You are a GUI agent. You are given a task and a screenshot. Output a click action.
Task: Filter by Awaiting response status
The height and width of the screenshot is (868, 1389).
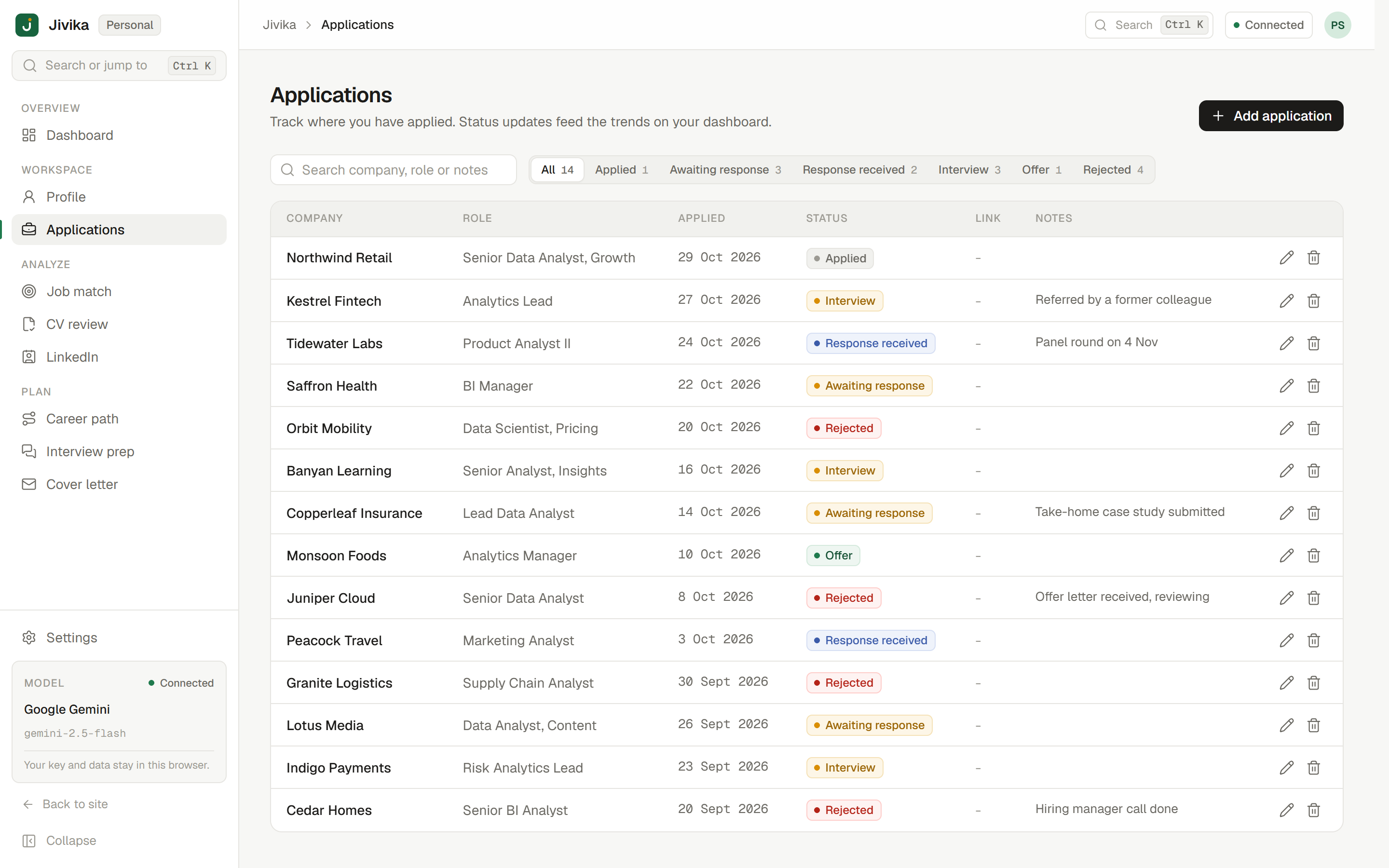(x=725, y=170)
